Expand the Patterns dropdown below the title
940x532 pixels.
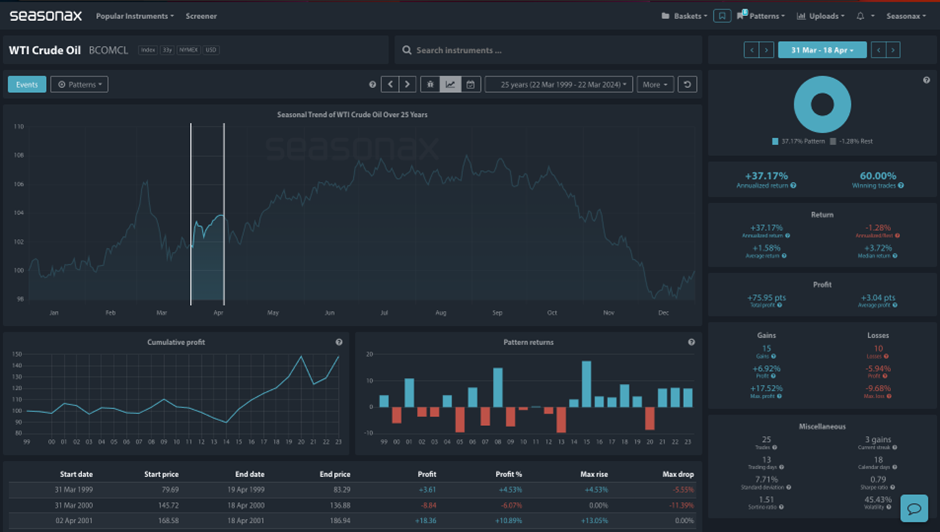click(80, 85)
